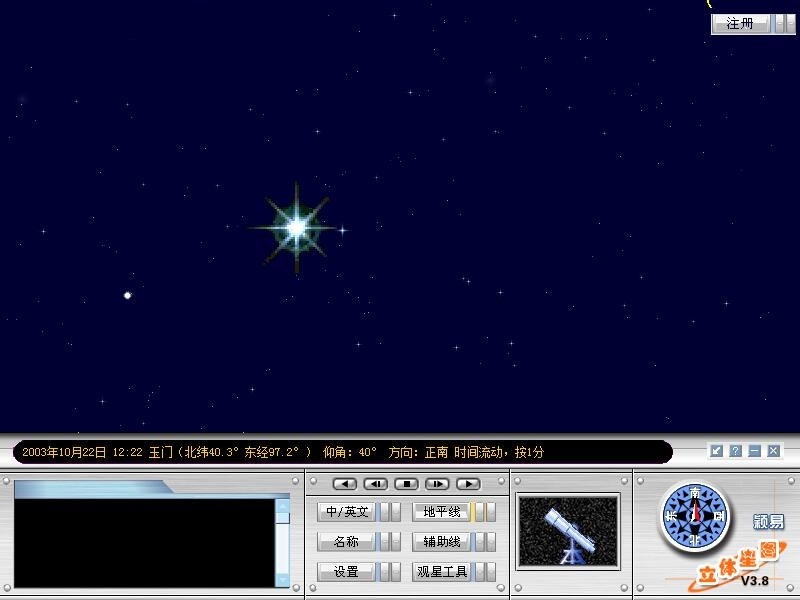Click the 颖易 brand text
The height and width of the screenshot is (600, 800).
coord(768,521)
